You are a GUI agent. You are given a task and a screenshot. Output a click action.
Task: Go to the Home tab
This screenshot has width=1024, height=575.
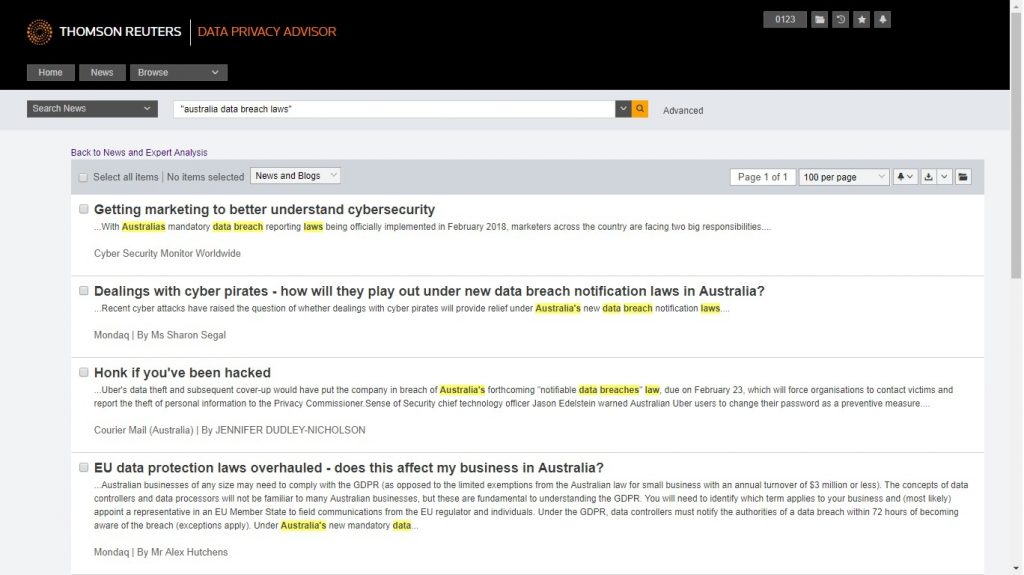(x=50, y=73)
